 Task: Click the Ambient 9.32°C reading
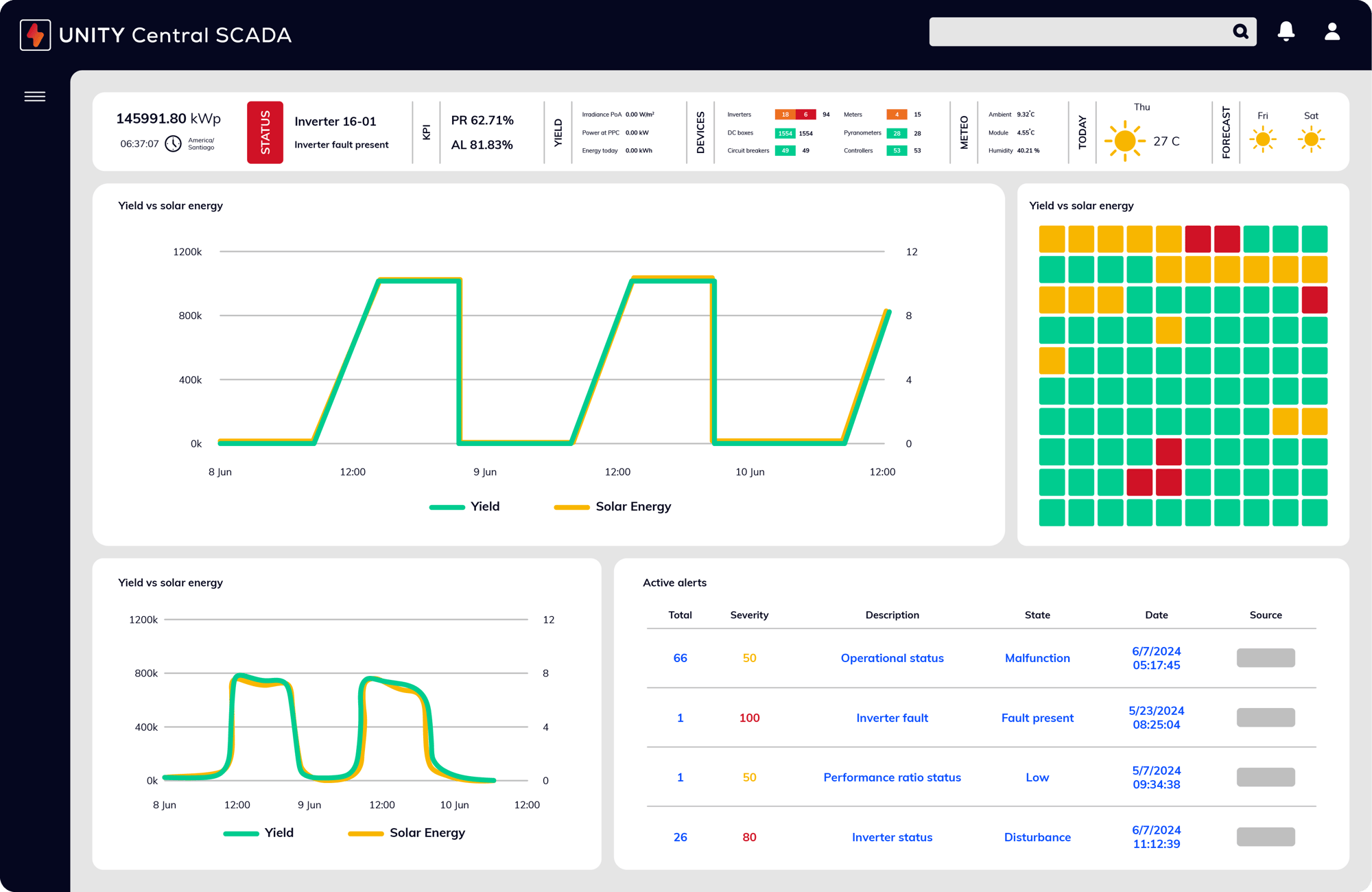pos(1011,115)
